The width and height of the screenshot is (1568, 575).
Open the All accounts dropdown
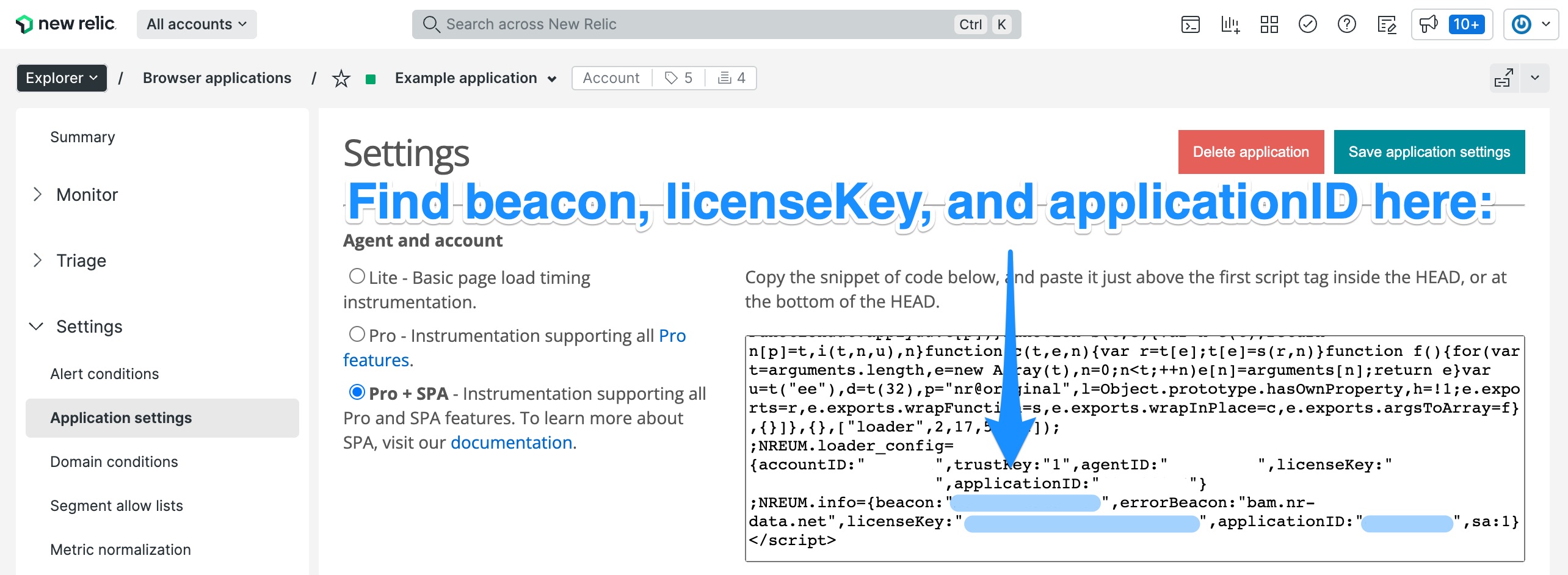click(x=197, y=24)
